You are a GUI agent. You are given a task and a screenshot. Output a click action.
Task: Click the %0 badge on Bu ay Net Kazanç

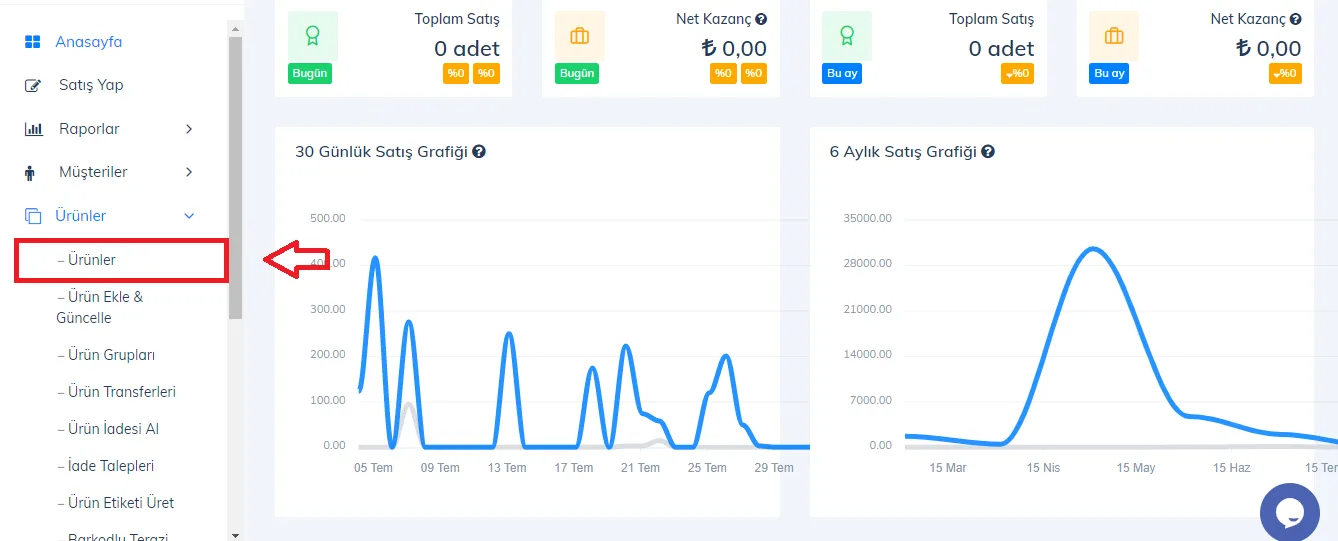[x=1285, y=74]
